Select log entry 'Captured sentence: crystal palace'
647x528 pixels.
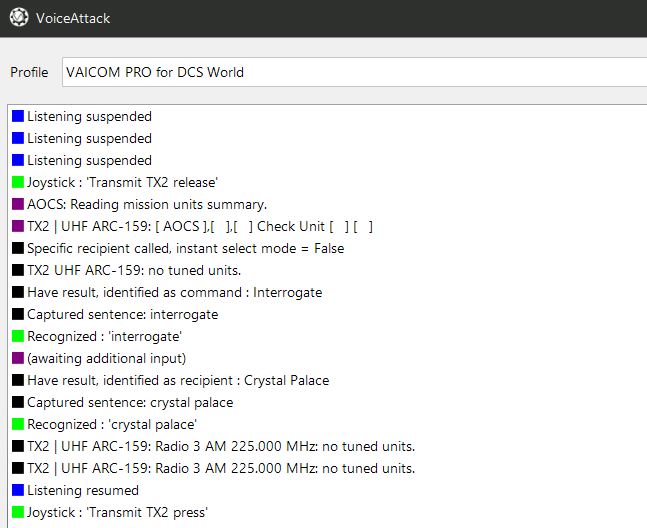[x=130, y=402]
